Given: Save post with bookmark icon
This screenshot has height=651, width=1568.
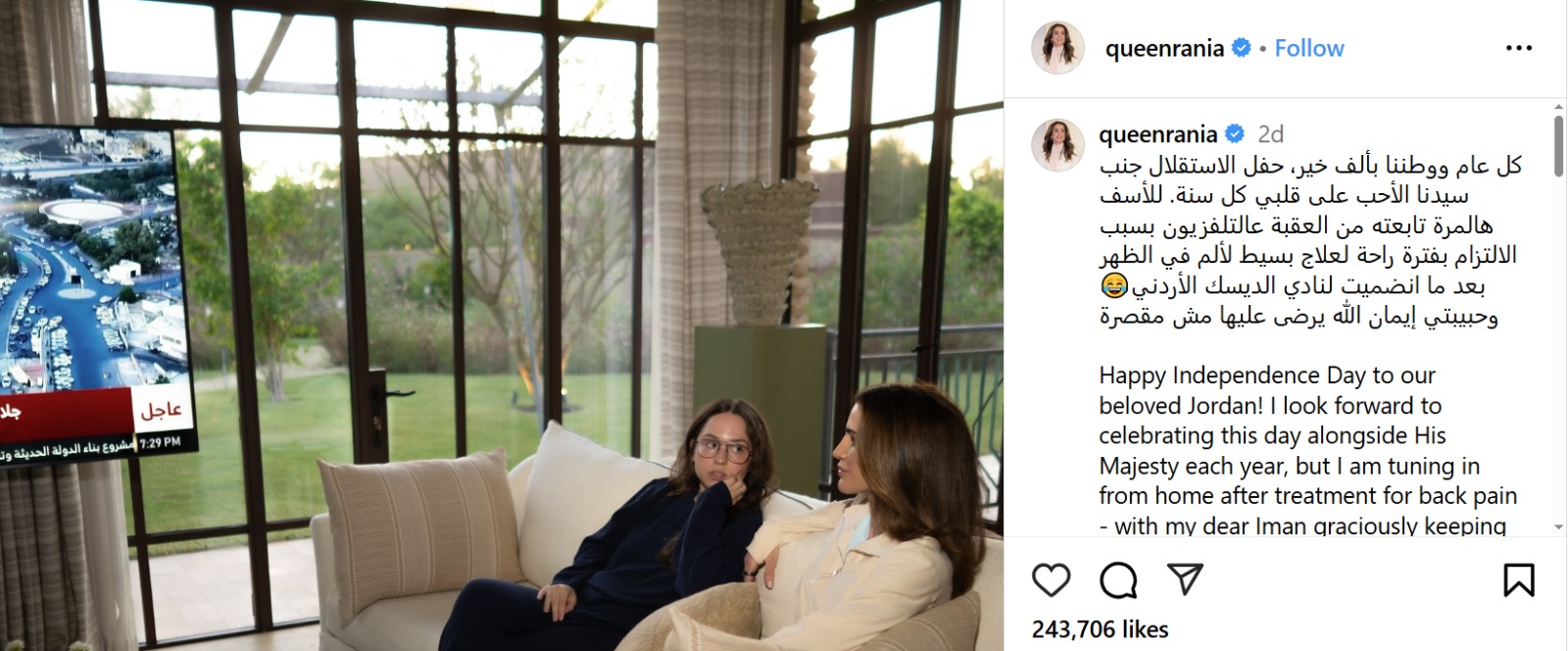Looking at the screenshot, I should click(1518, 580).
